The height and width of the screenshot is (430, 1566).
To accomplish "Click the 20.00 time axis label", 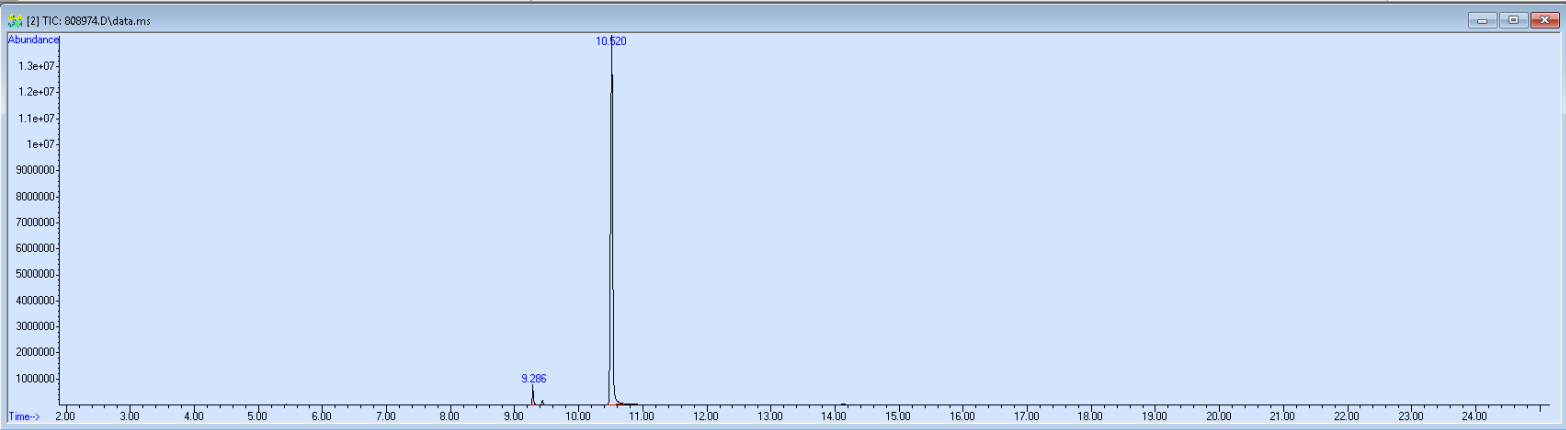I will 1218,415.
